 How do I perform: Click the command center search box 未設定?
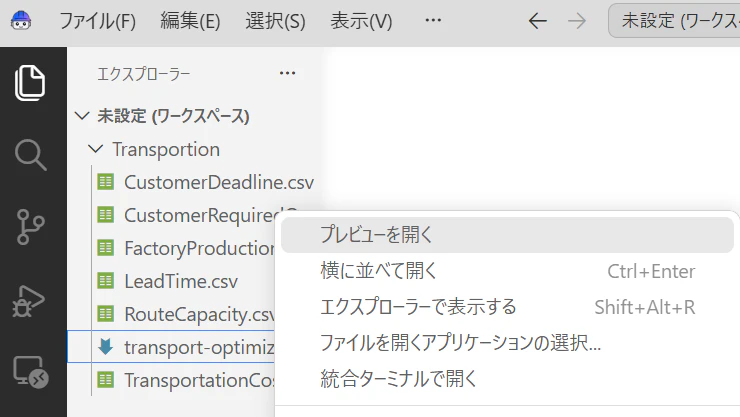pyautogui.click(x=674, y=21)
